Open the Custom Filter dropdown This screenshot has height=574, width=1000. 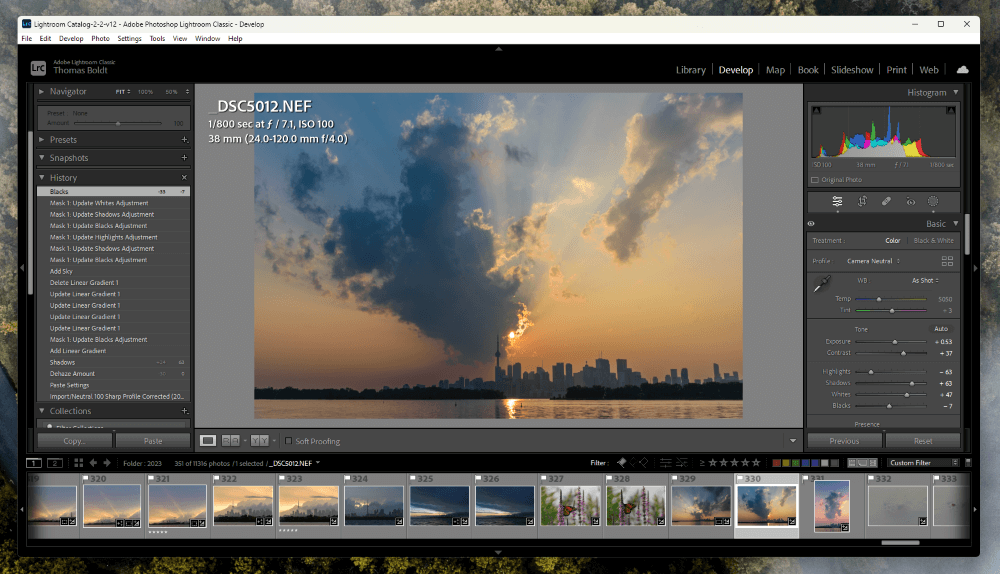click(923, 463)
